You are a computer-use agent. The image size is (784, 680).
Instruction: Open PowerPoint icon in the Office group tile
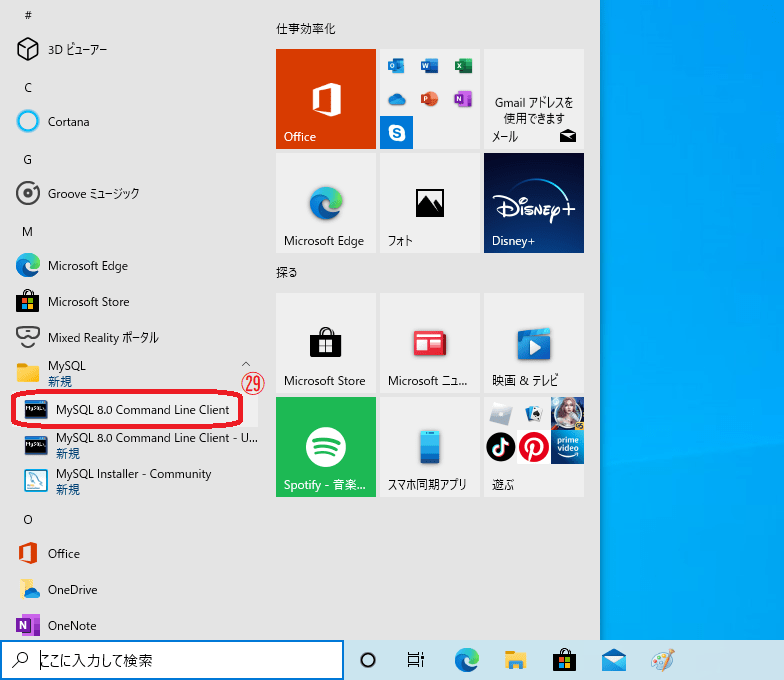pos(430,98)
